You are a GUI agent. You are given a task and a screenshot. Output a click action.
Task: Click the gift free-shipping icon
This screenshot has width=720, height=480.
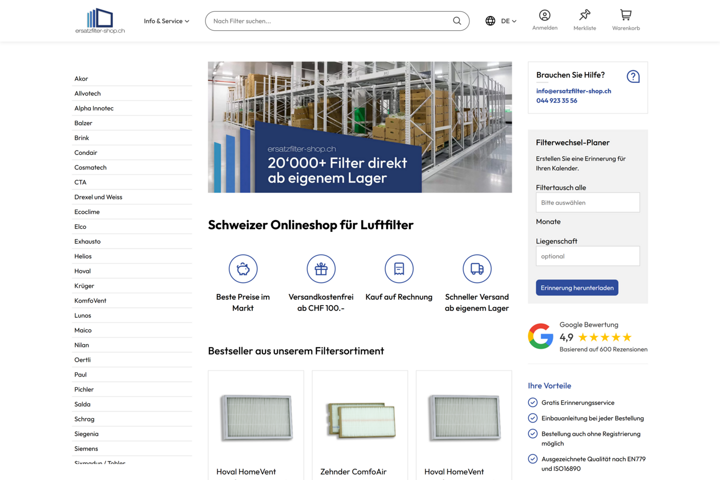point(321,269)
